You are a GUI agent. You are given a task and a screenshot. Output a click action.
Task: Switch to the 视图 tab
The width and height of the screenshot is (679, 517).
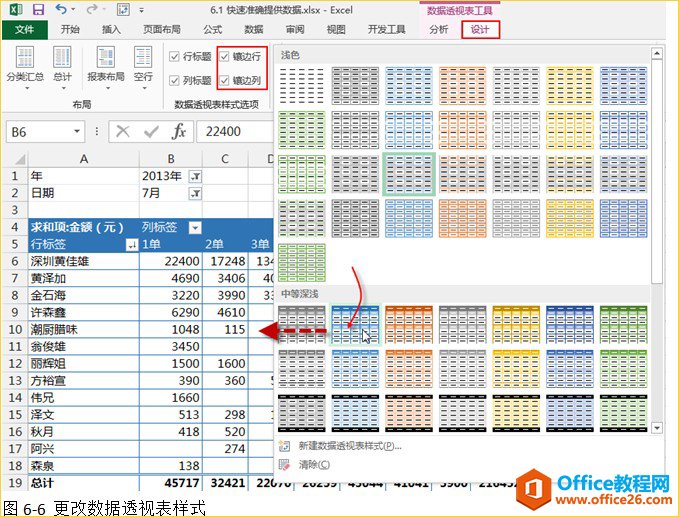coord(336,29)
